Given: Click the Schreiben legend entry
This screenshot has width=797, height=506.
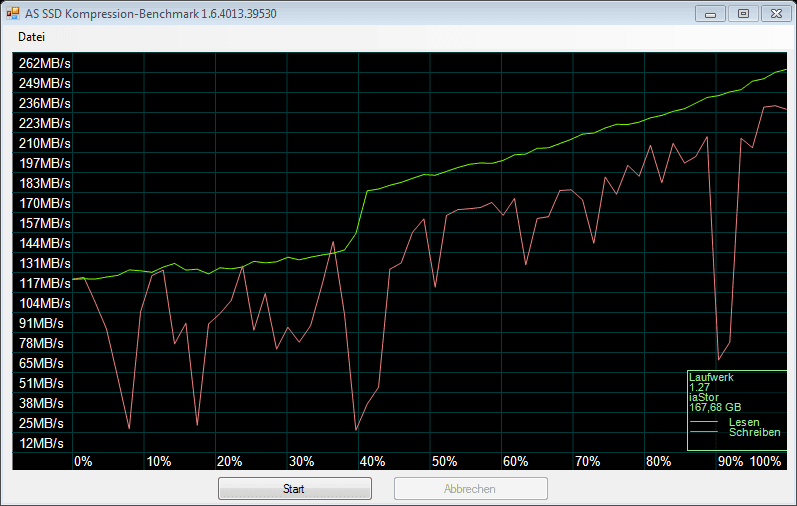Looking at the screenshot, I should click(755, 432).
